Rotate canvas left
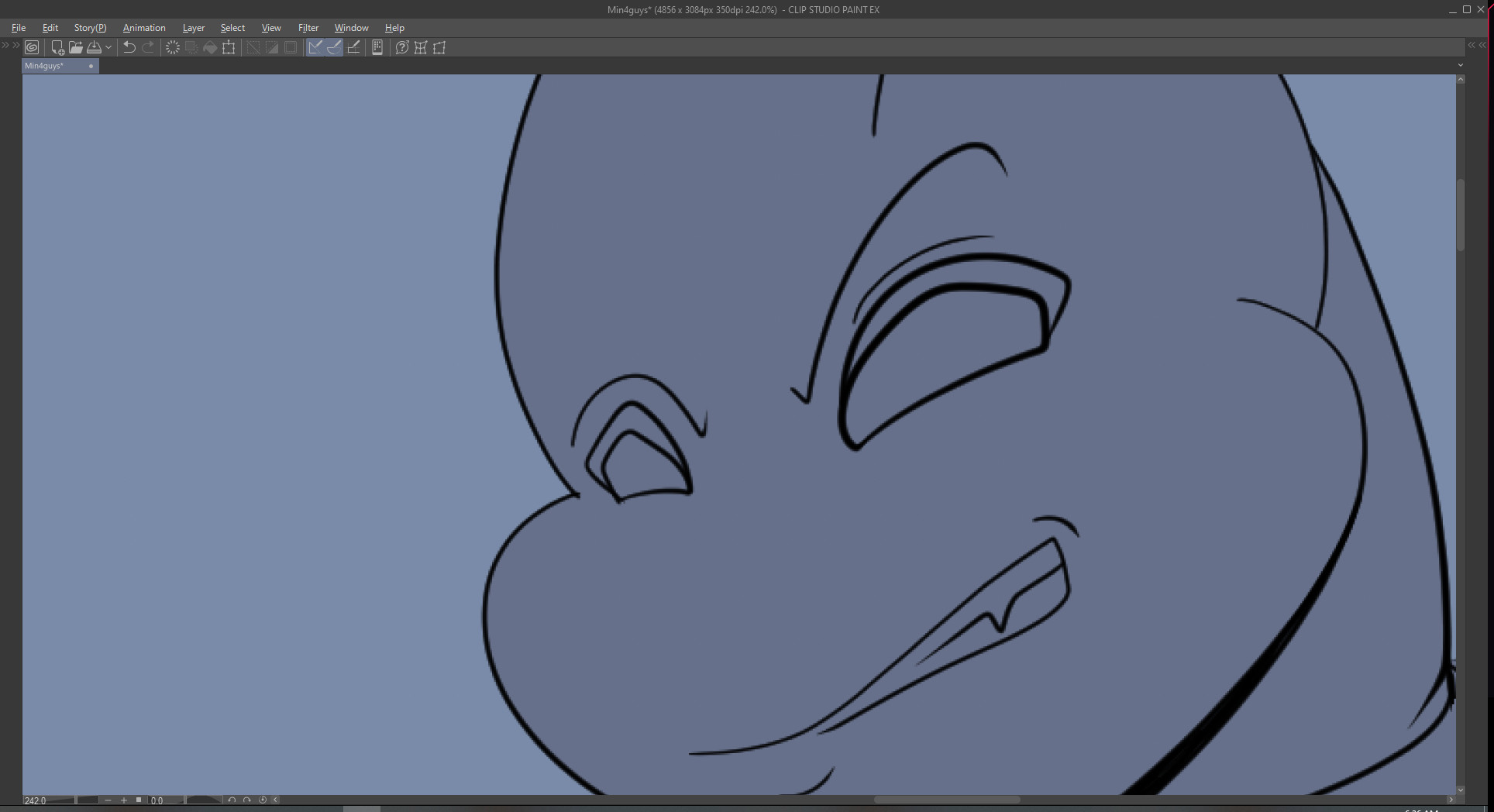Viewport: 1494px width, 812px height. [232, 800]
